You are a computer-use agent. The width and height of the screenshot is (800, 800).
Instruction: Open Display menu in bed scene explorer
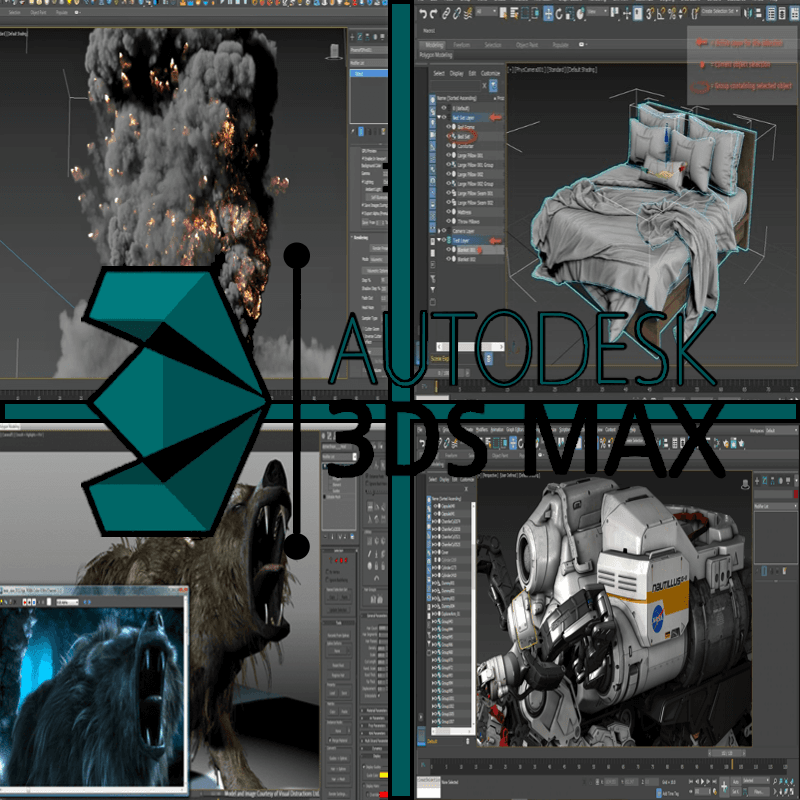[x=457, y=73]
